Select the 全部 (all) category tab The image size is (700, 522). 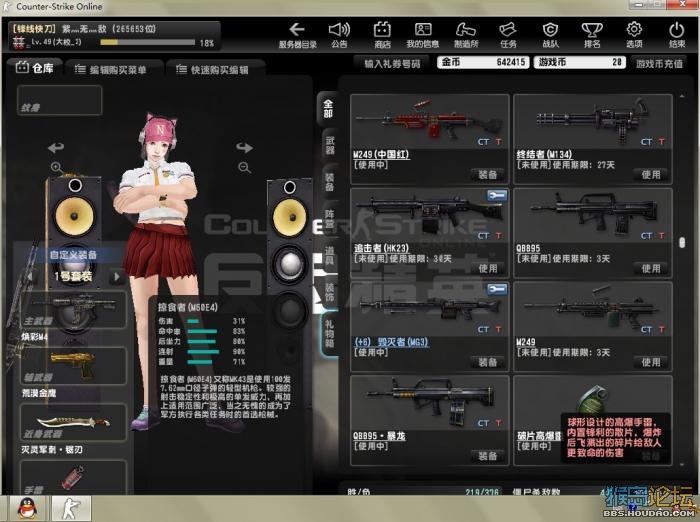(x=328, y=109)
